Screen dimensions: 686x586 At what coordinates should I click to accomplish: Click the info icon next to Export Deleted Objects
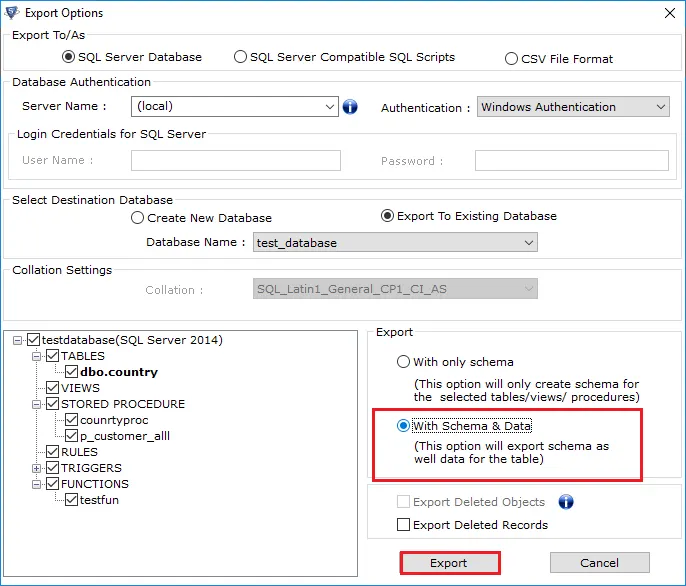pos(566,502)
